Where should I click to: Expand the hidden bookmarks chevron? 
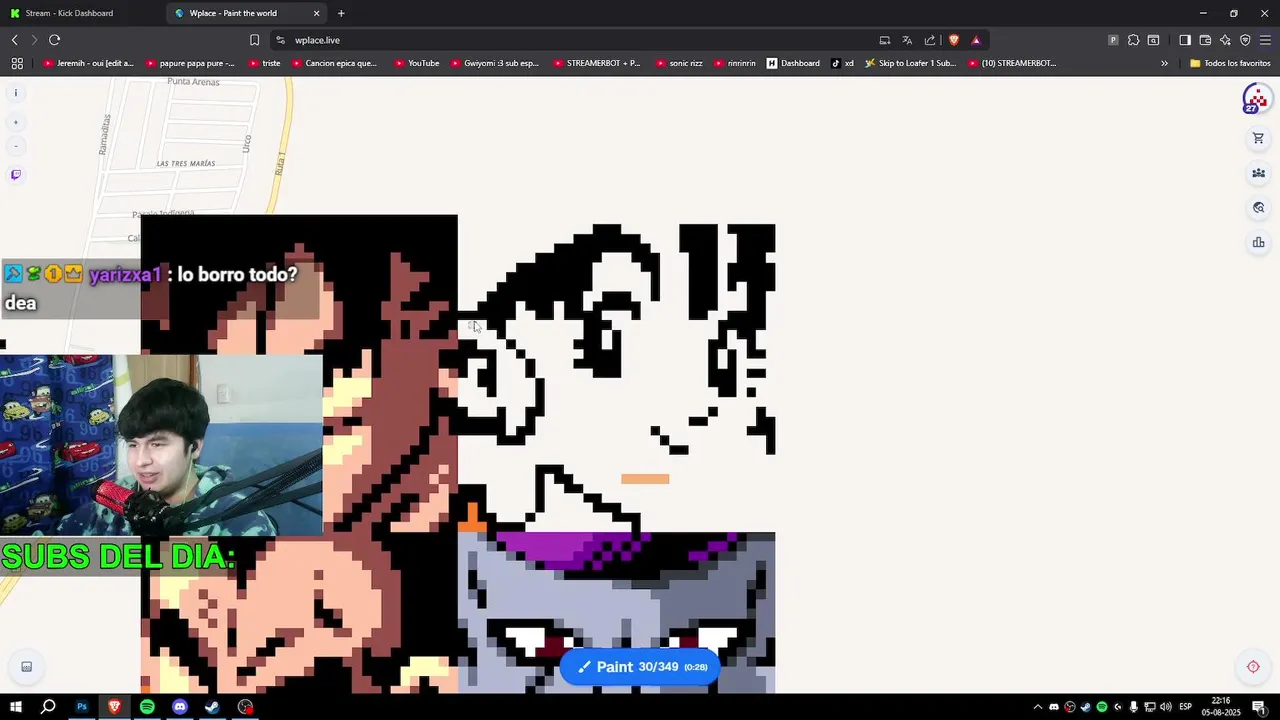[x=1164, y=63]
